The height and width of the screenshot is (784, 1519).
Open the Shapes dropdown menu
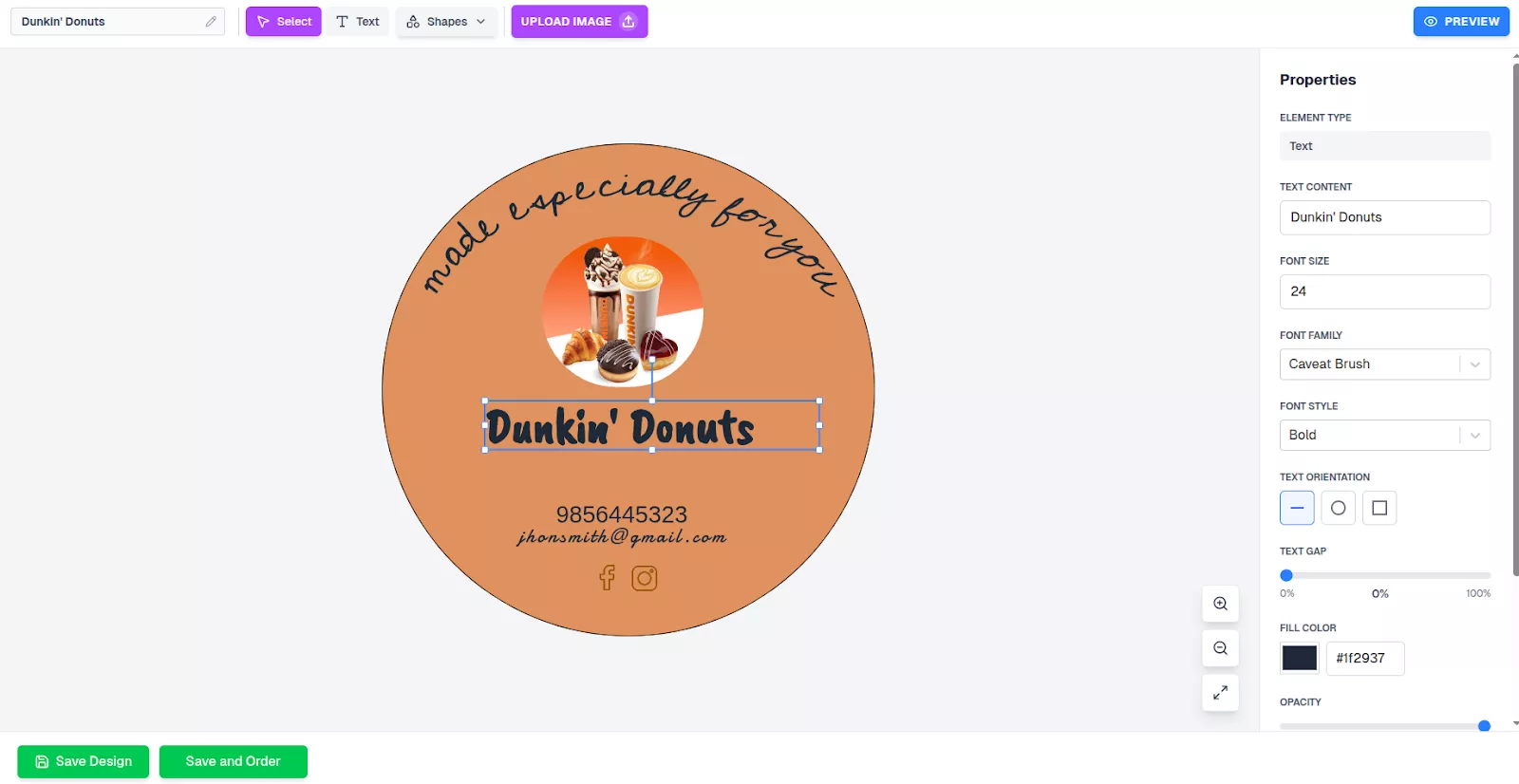coord(446,21)
